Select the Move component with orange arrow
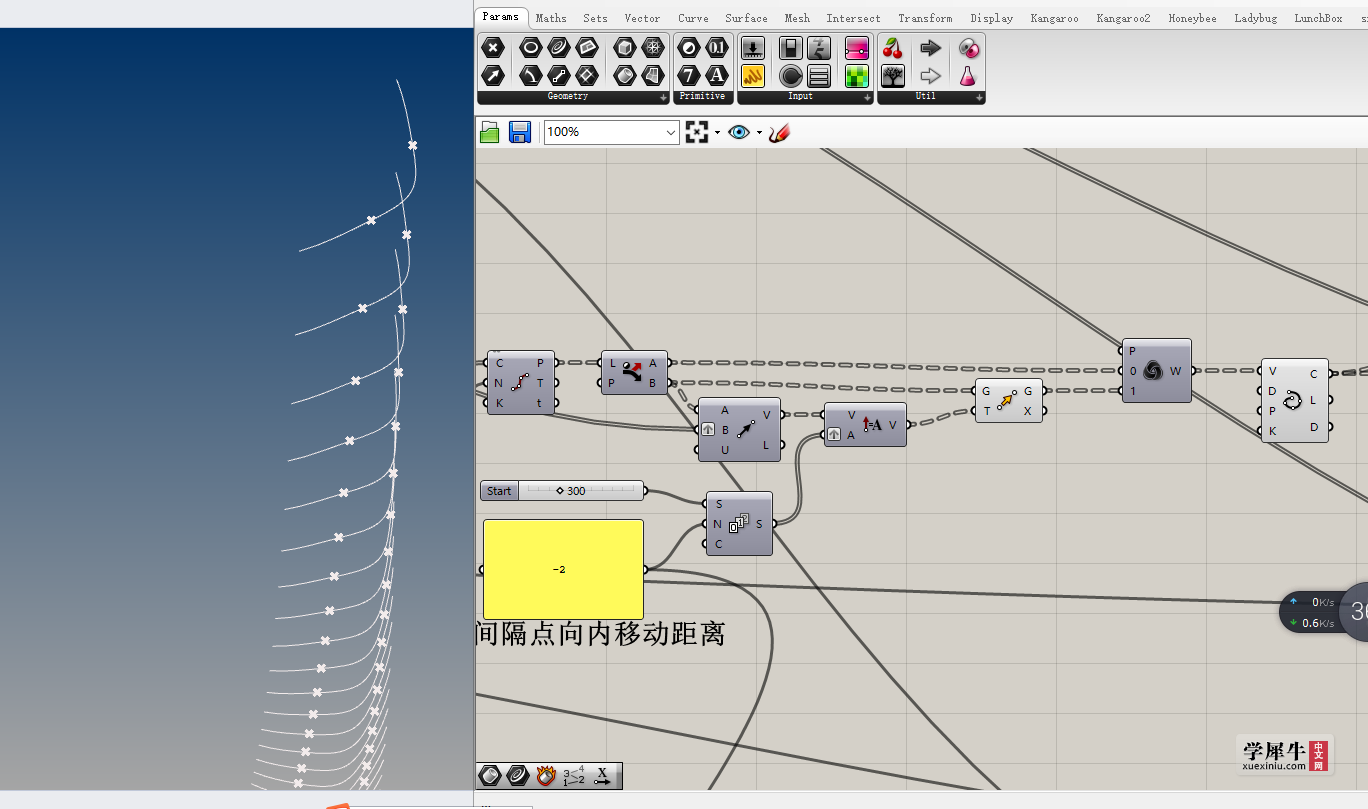The height and width of the screenshot is (809, 1368). click(1008, 401)
